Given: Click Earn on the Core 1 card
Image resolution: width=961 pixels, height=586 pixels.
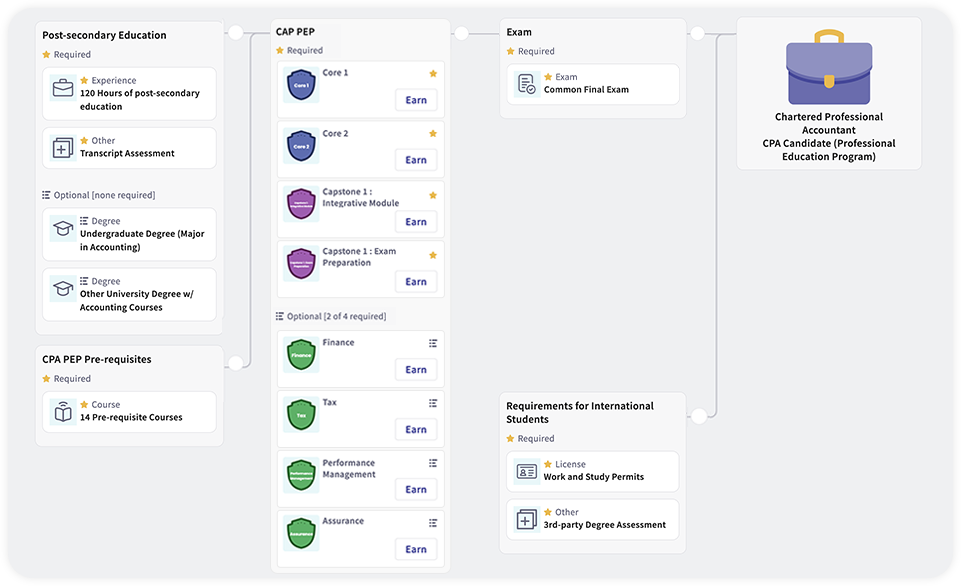Looking at the screenshot, I should pos(416,100).
